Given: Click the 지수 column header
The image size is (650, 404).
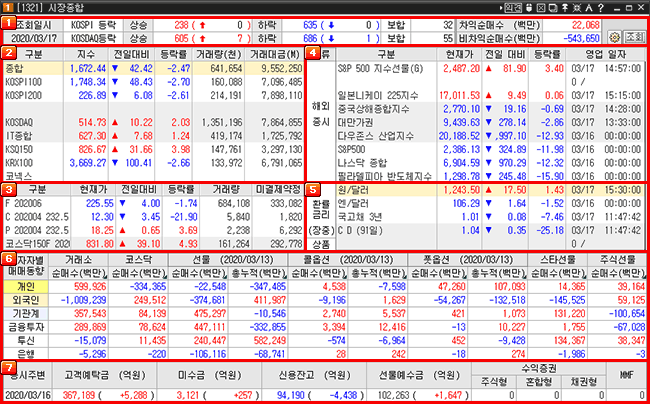Looking at the screenshot, I should point(86,54).
